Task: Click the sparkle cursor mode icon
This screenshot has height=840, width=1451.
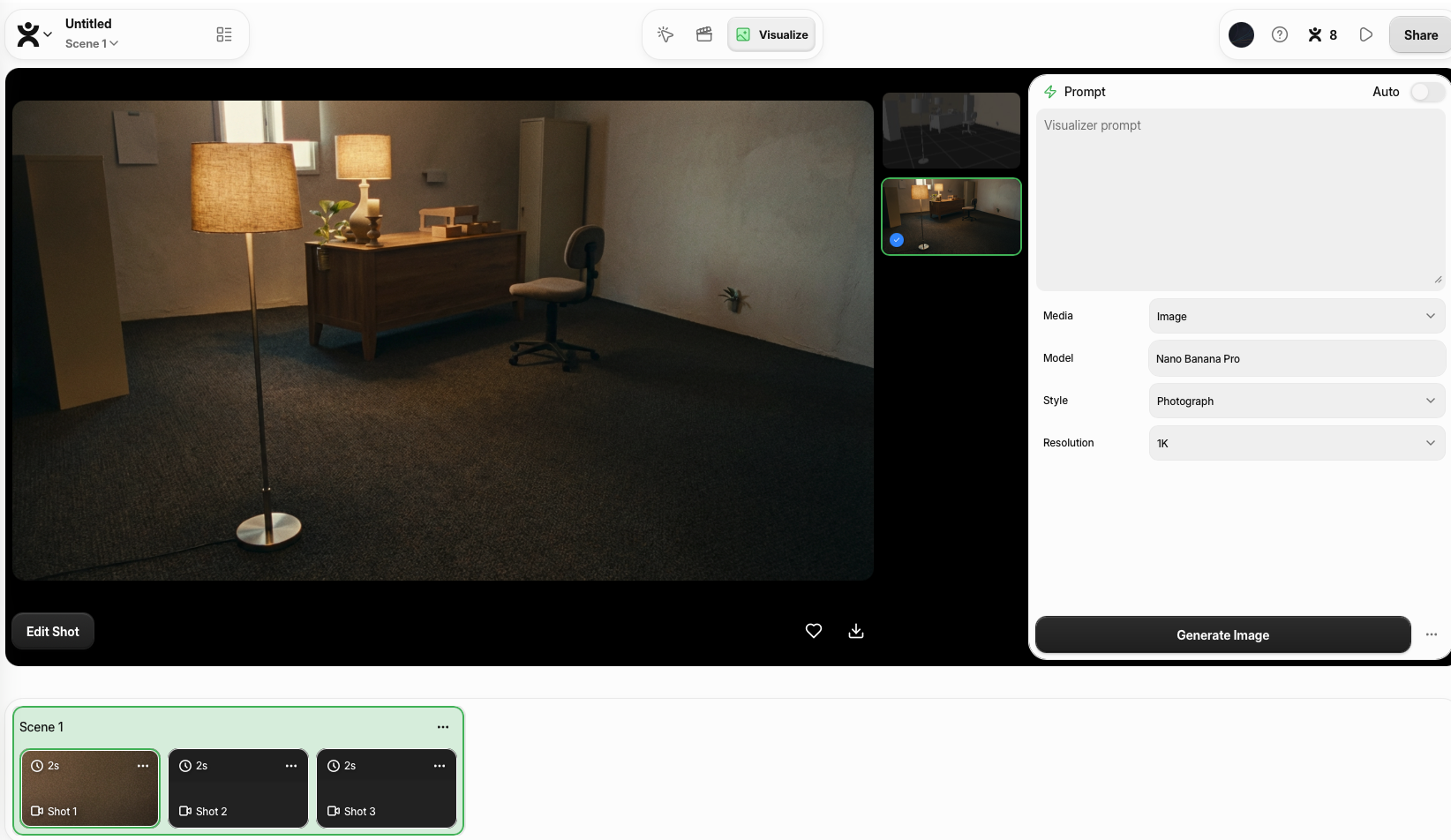Action: pyautogui.click(x=665, y=34)
